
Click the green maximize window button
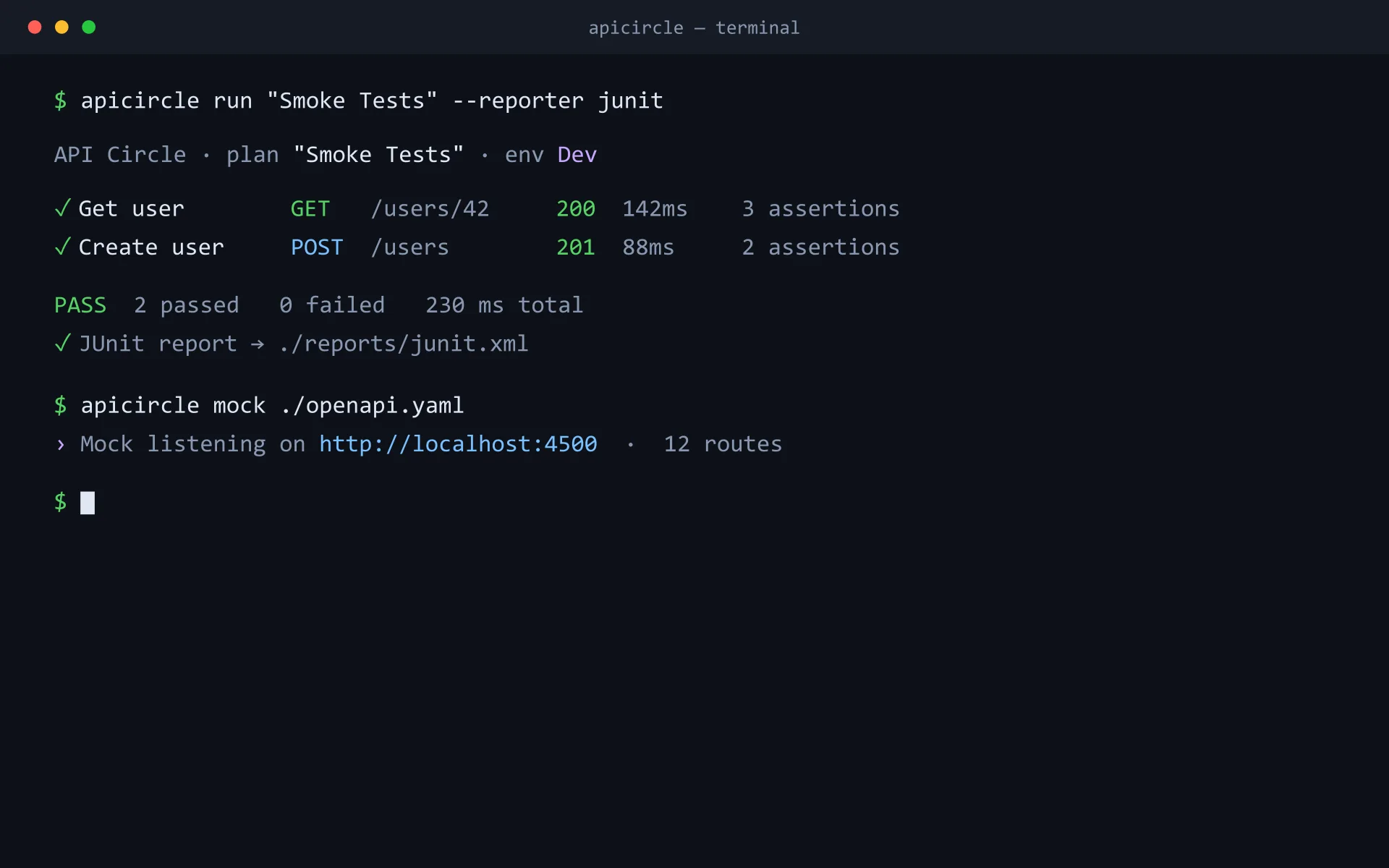(89, 27)
